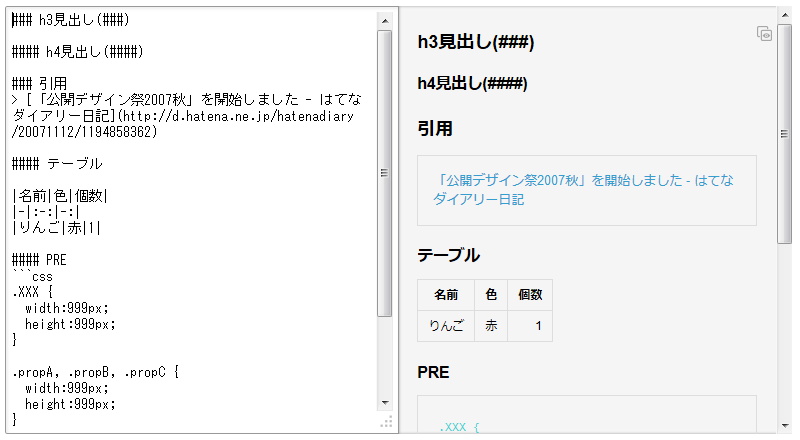Click the 'h3見出し(###)' heading in preview
Image resolution: width=800 pixels, height=440 pixels.
[x=476, y=42]
